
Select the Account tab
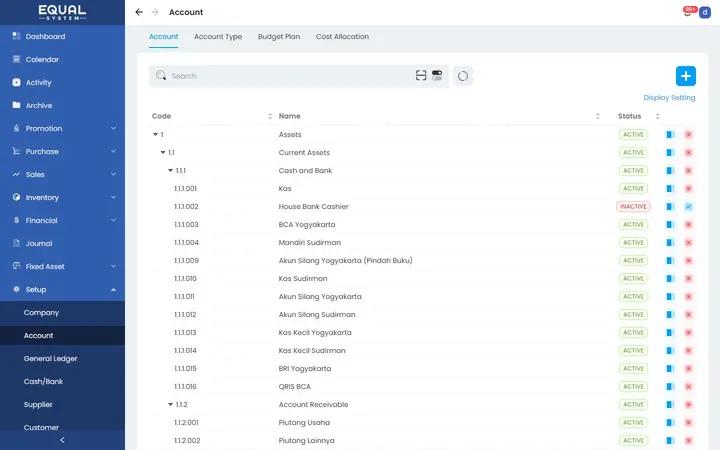pos(163,36)
